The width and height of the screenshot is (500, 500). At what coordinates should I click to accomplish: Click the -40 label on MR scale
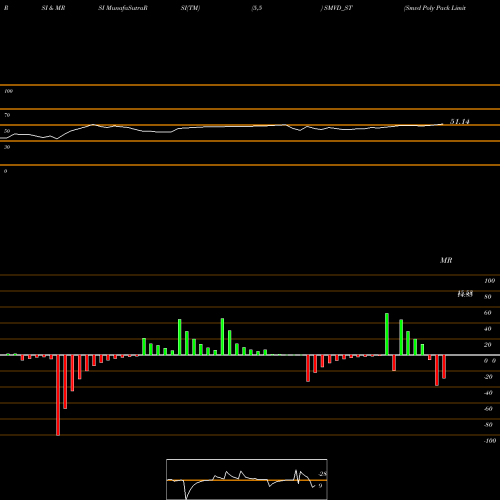click(488, 393)
